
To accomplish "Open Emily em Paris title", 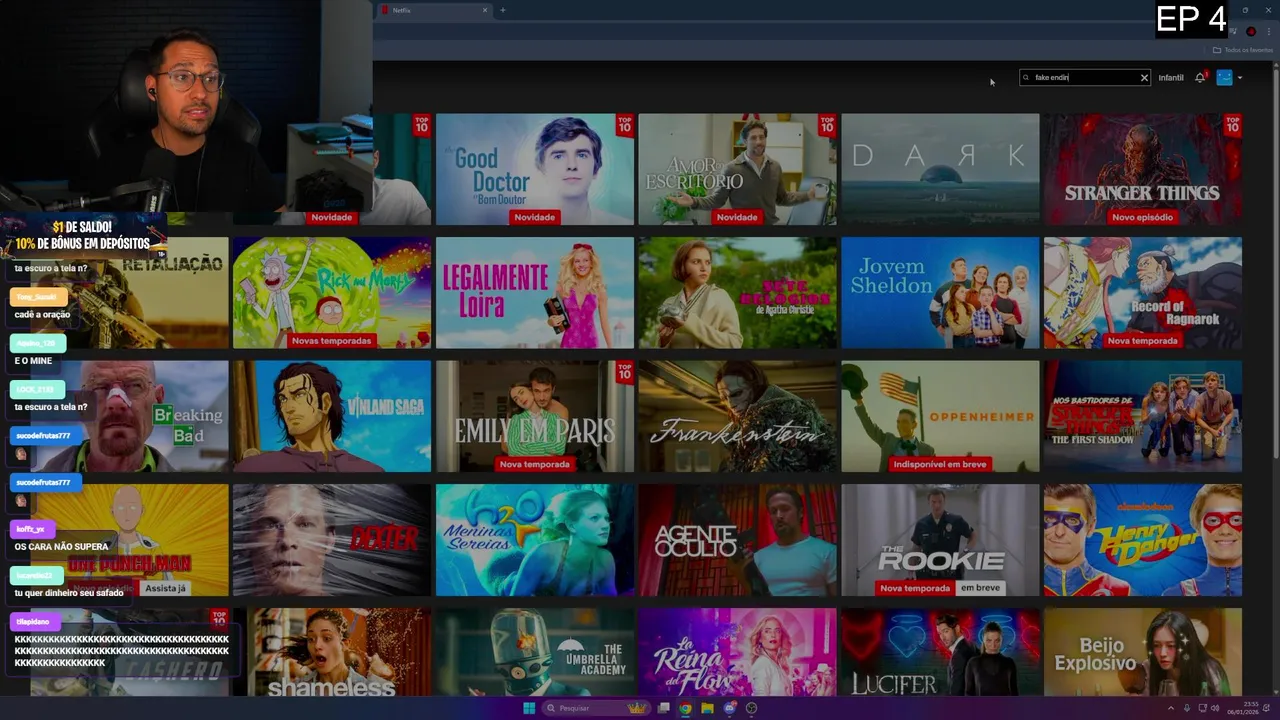I will 535,416.
